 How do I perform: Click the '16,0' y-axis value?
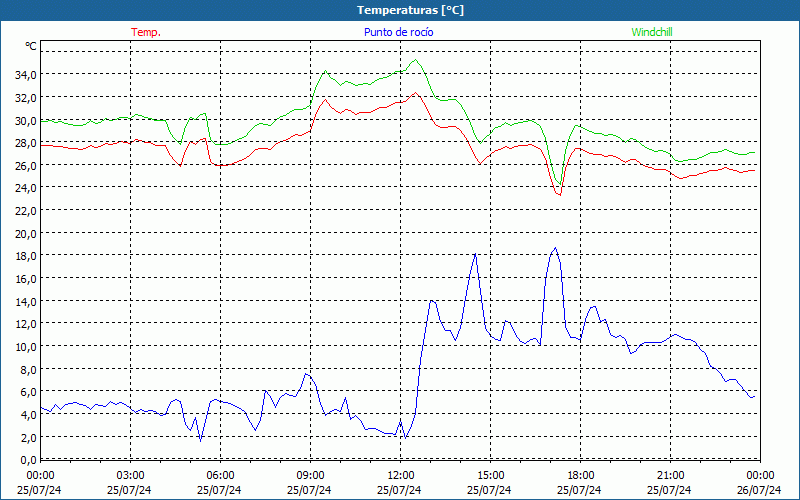(26, 279)
